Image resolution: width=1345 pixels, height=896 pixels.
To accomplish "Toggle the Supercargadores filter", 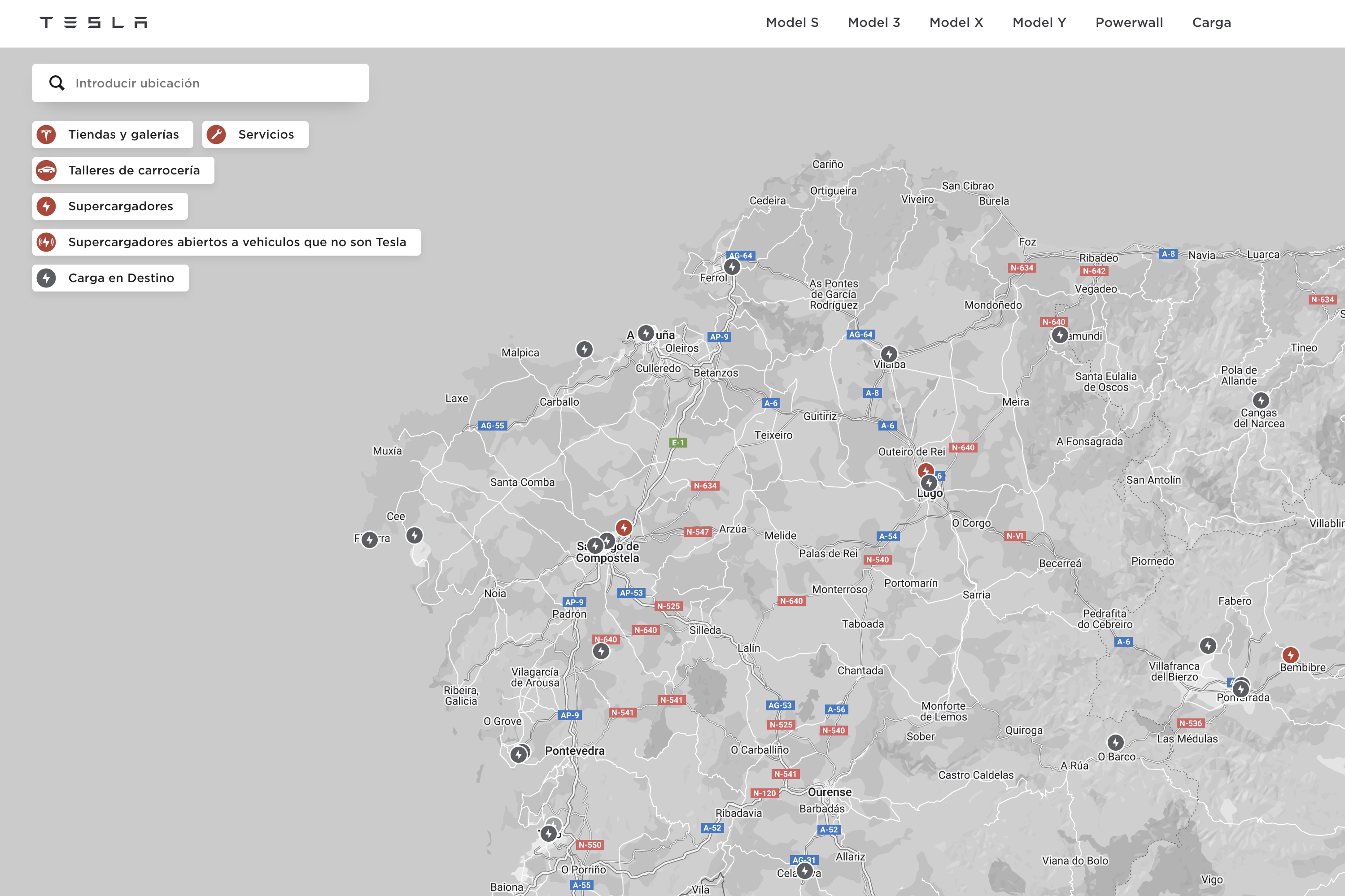I will click(110, 206).
